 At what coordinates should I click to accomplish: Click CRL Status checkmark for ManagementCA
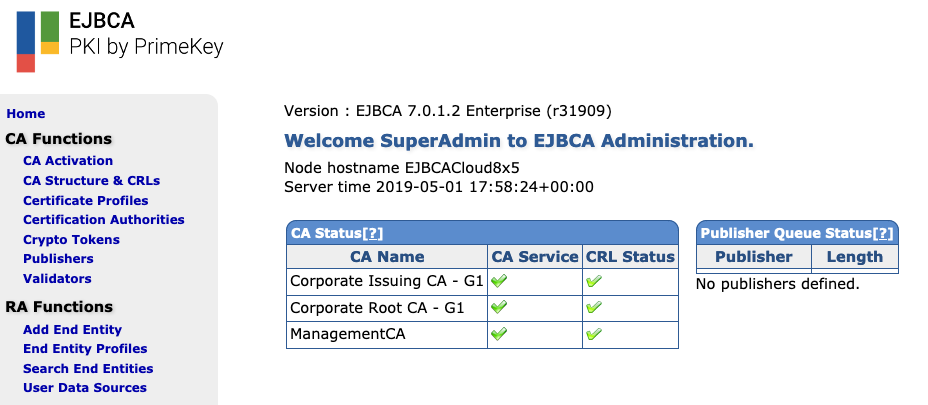pos(594,334)
